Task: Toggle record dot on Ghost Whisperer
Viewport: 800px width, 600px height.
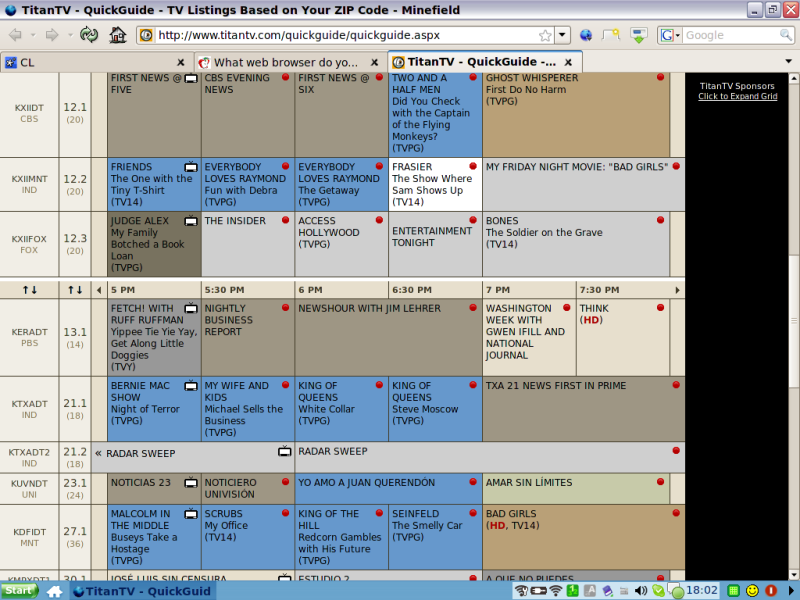Action: pos(661,78)
